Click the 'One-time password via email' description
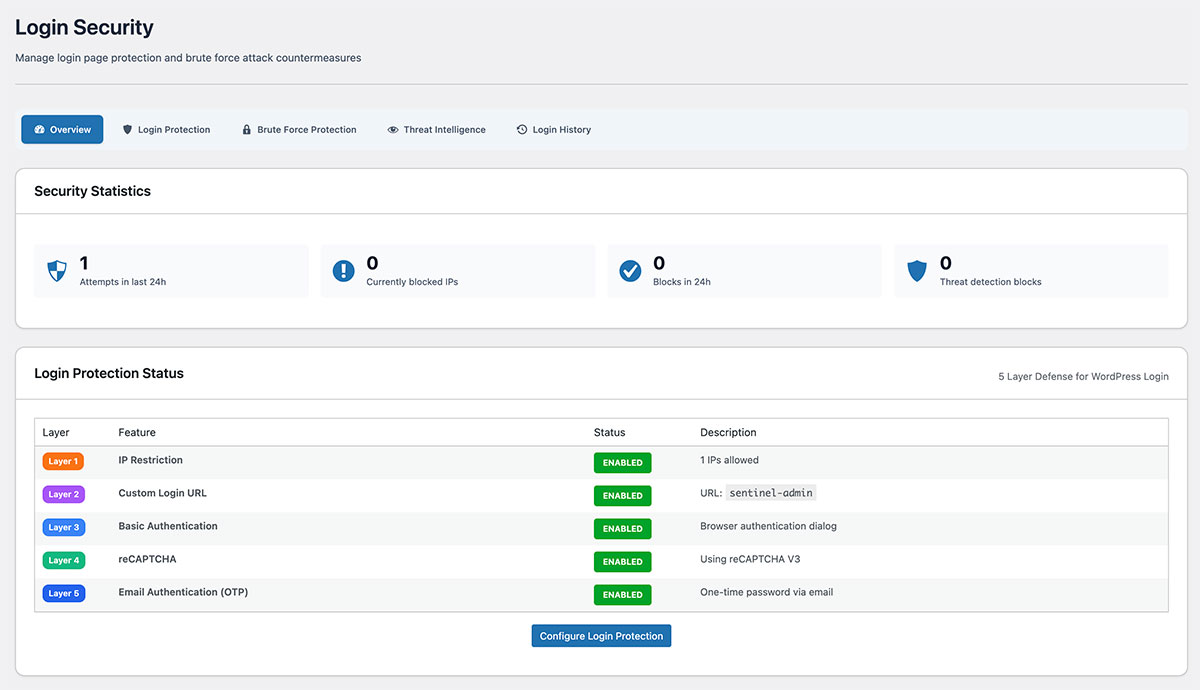This screenshot has width=1200, height=690. point(766,592)
